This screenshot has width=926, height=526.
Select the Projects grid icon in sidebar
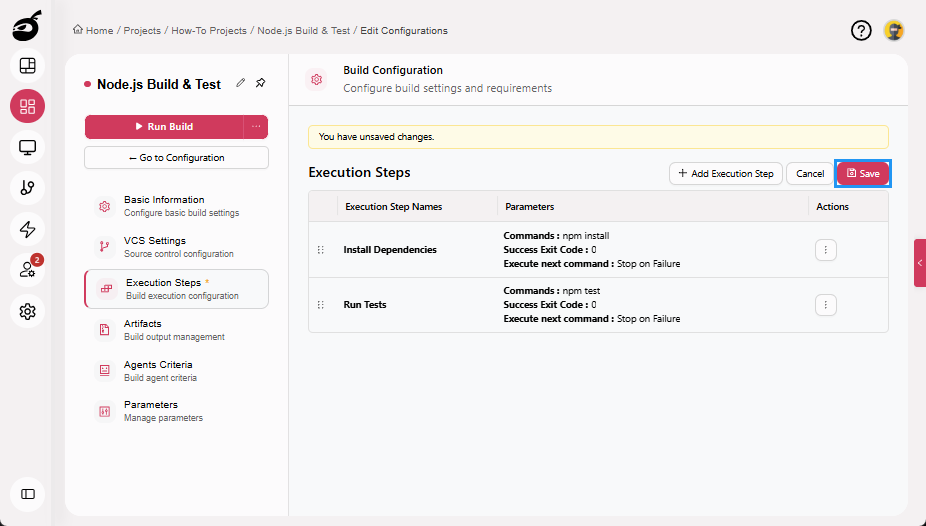[x=27, y=106]
